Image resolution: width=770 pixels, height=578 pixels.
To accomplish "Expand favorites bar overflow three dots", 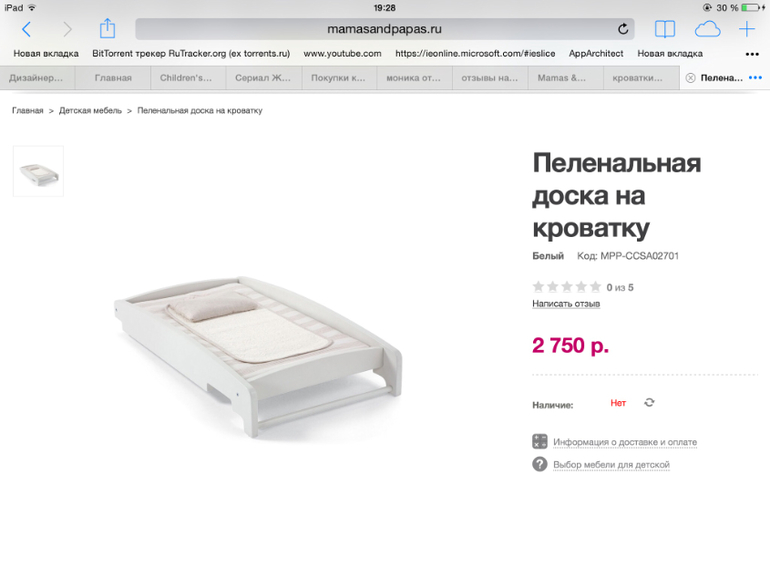I will tap(752, 54).
